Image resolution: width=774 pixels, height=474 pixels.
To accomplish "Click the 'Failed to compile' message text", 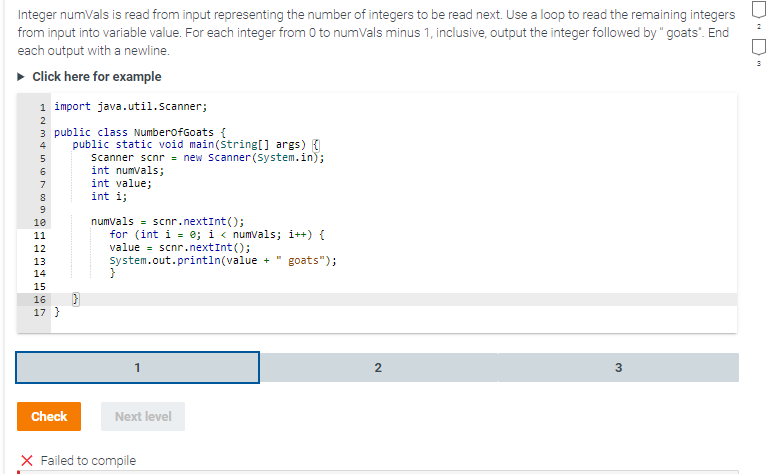I will click(x=88, y=461).
